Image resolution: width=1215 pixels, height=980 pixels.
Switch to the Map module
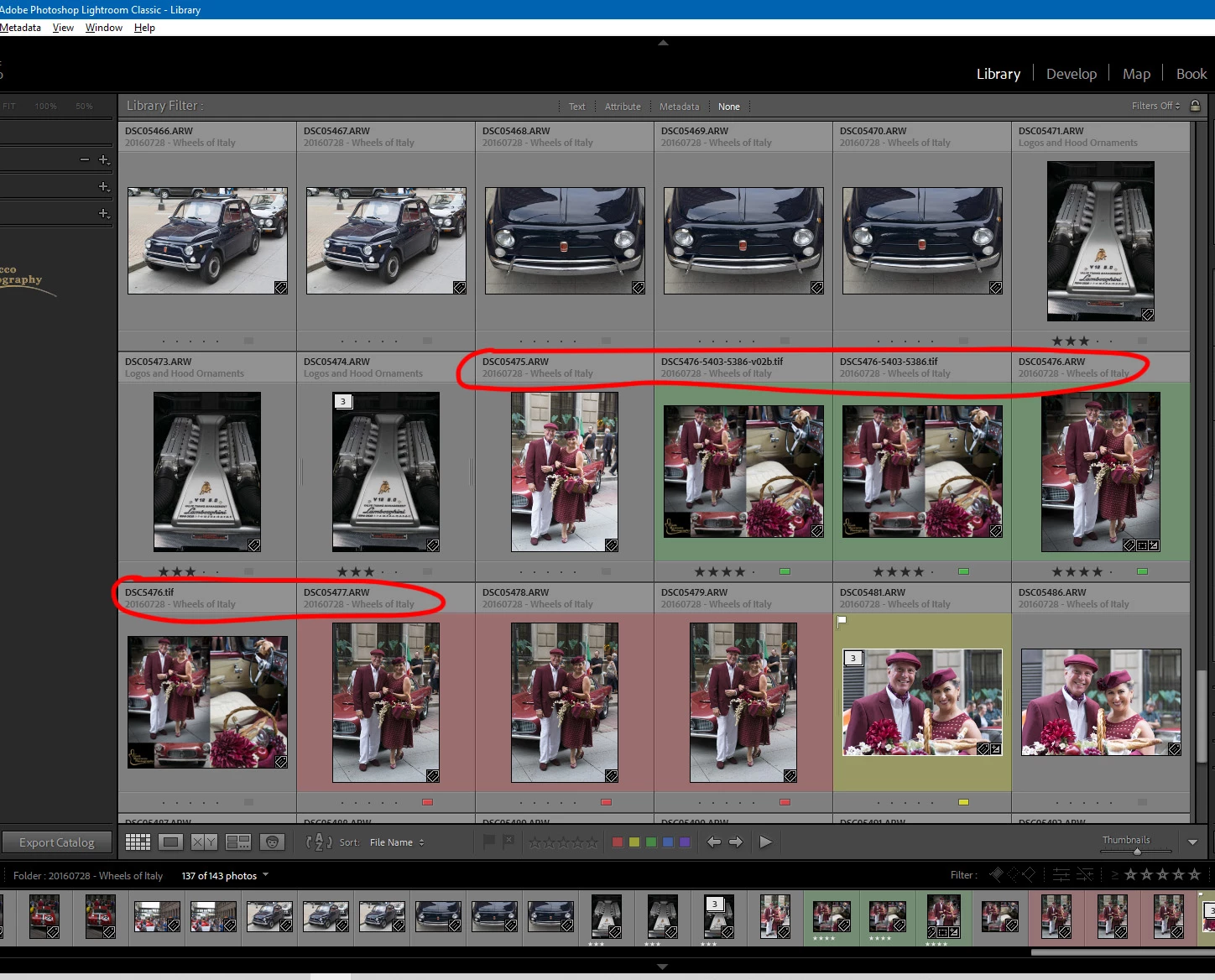[x=1136, y=74]
